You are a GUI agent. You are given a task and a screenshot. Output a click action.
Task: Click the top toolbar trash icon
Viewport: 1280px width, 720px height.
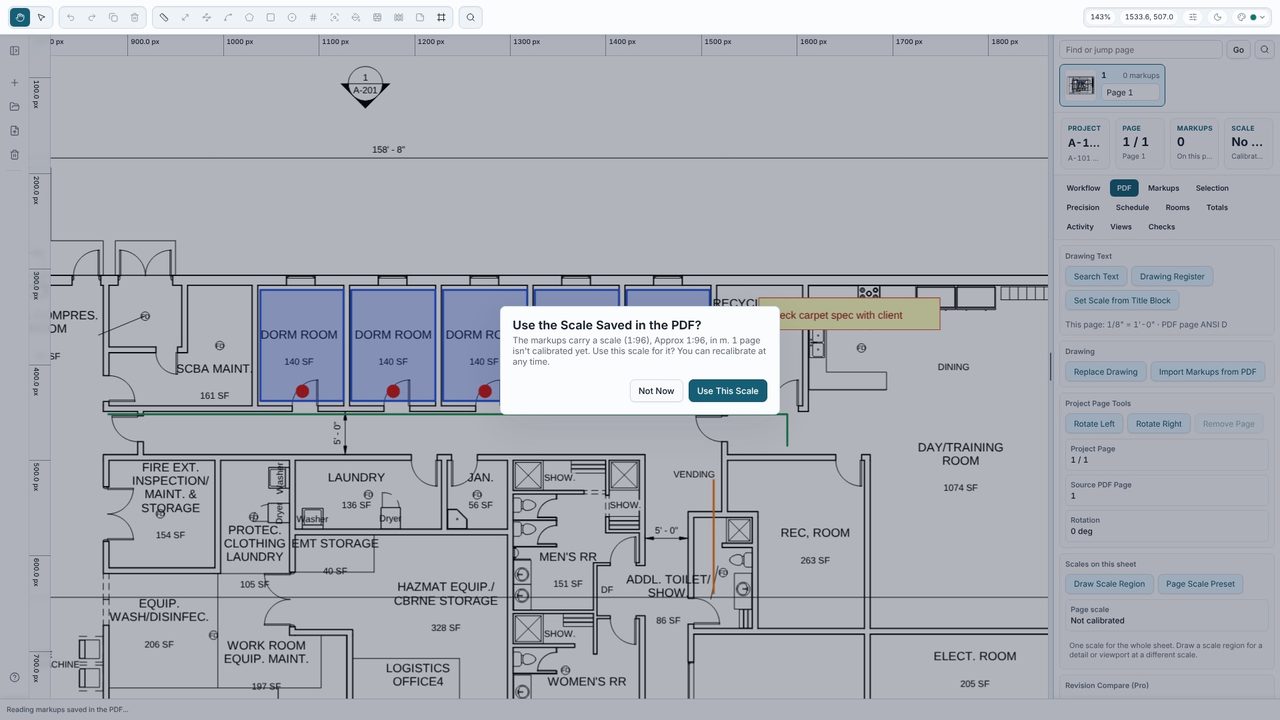(x=135, y=17)
